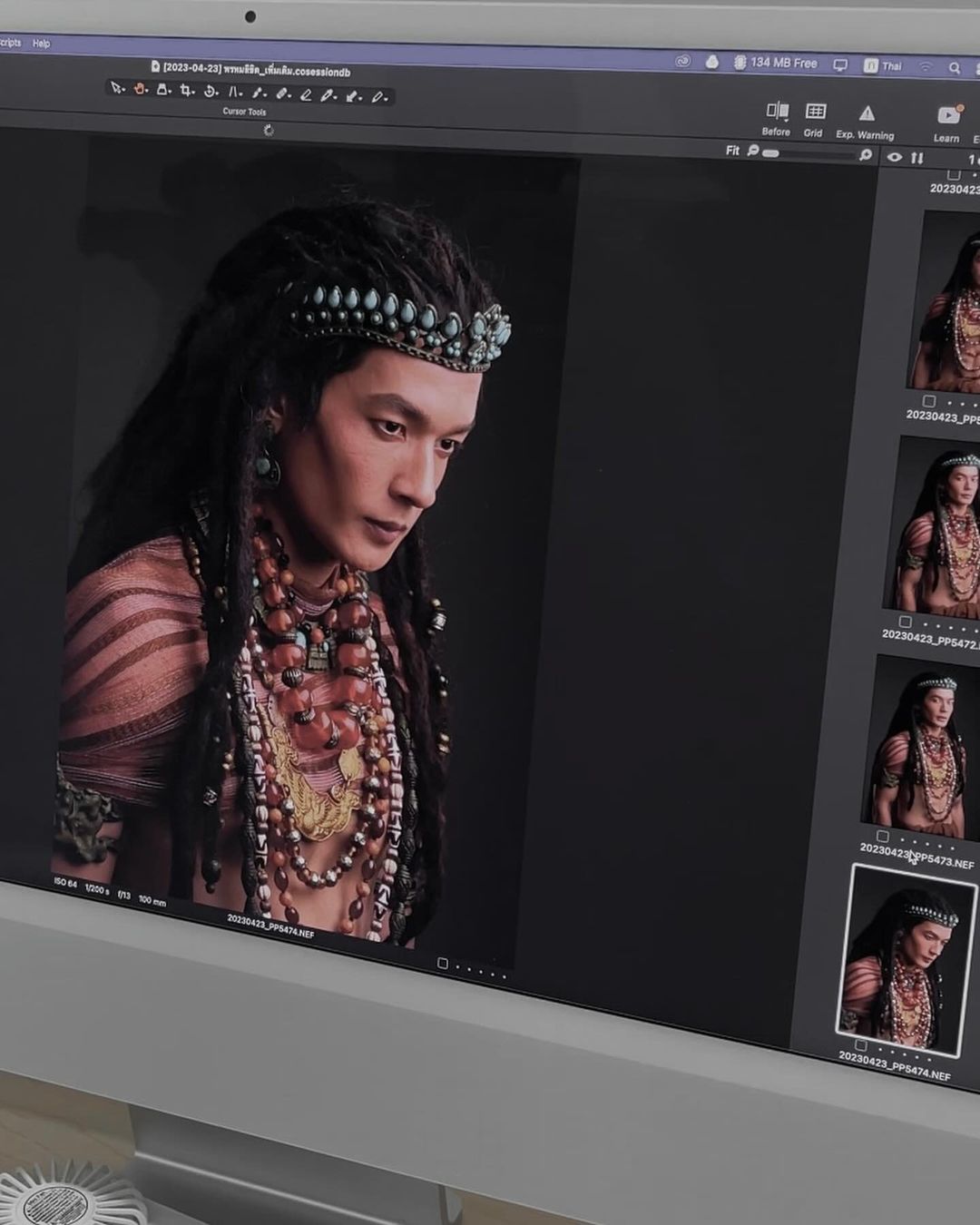
Task: Click the 100 mm focal length readout
Action: click(x=152, y=900)
